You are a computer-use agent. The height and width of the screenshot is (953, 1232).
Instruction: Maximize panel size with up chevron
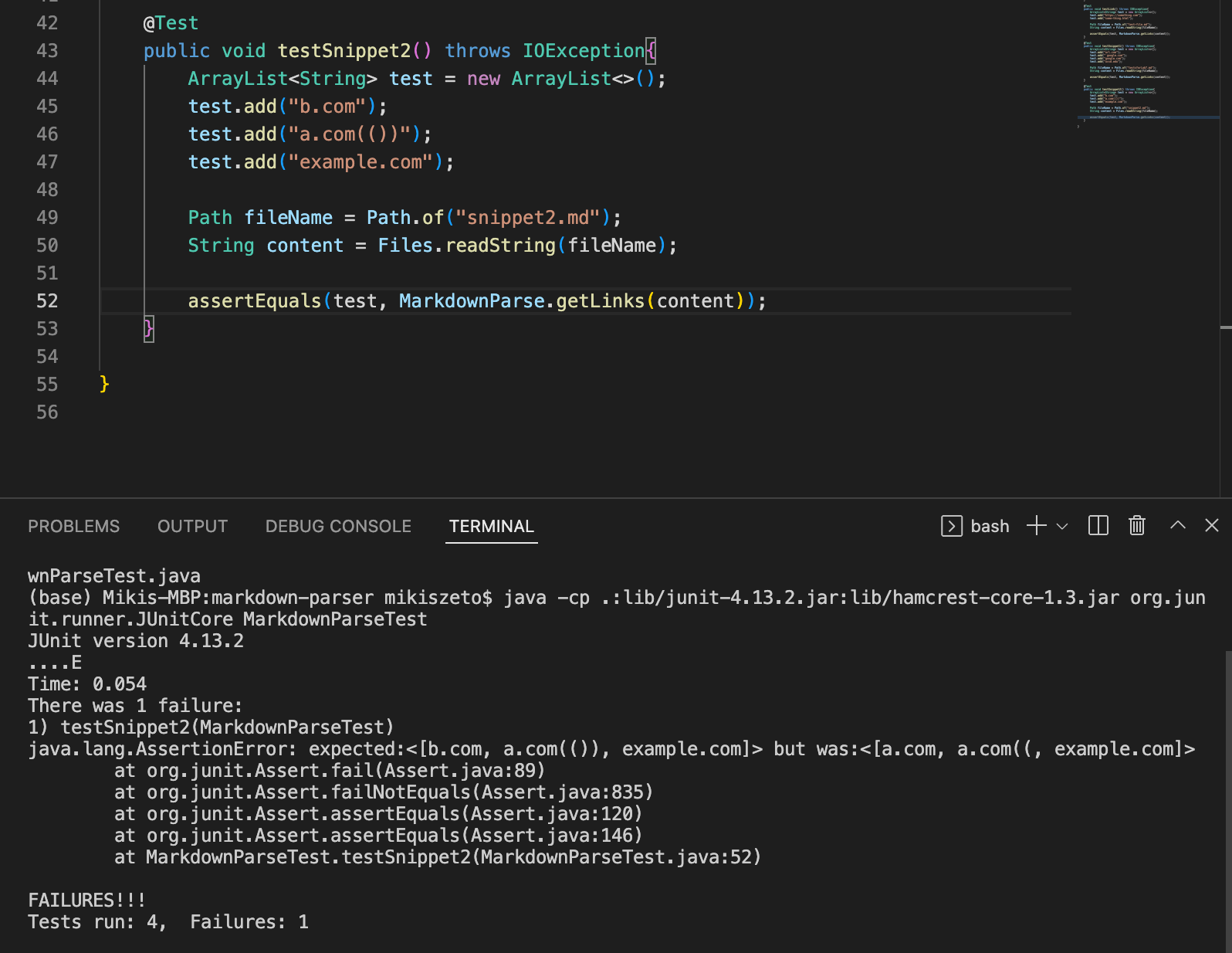(1178, 525)
